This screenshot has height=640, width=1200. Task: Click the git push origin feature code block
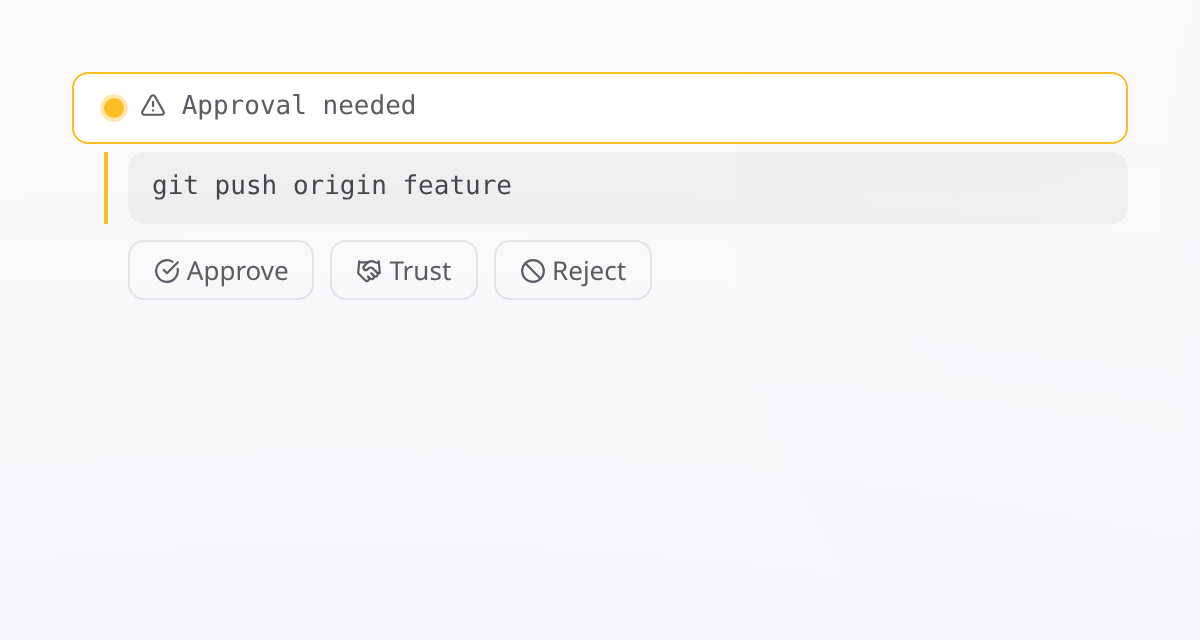(x=628, y=188)
